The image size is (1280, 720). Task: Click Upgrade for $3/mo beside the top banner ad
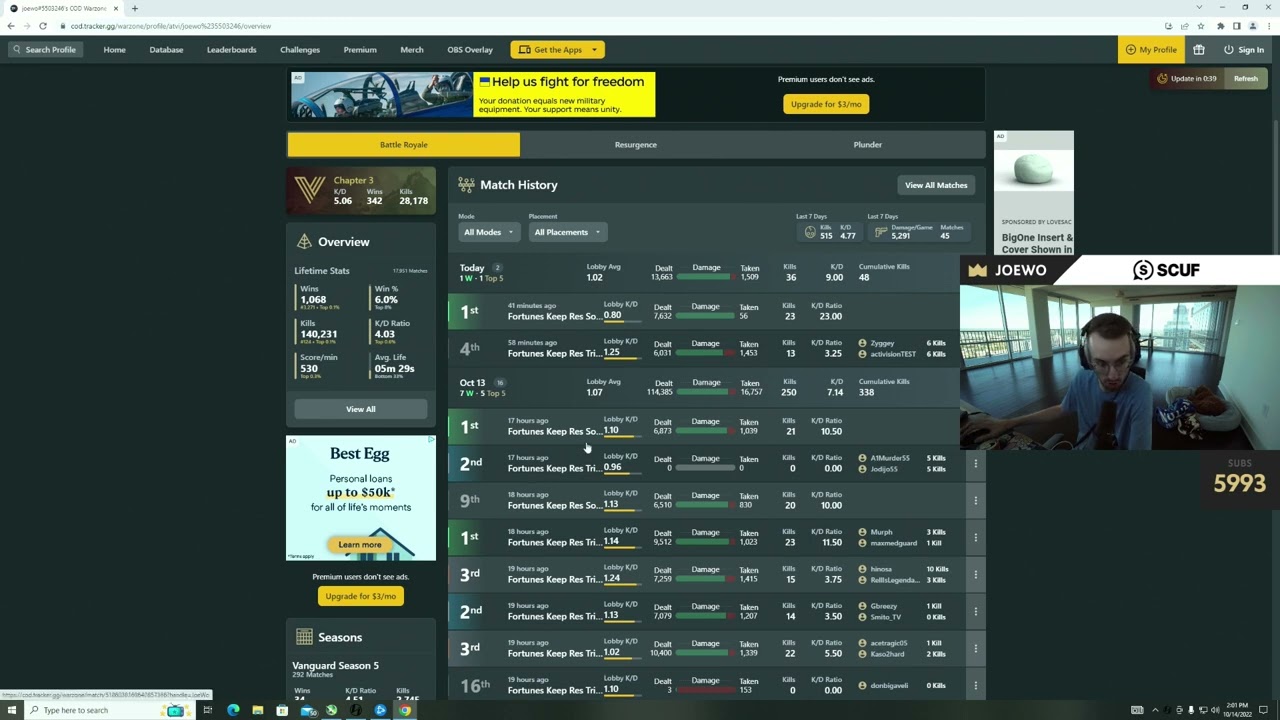click(826, 104)
